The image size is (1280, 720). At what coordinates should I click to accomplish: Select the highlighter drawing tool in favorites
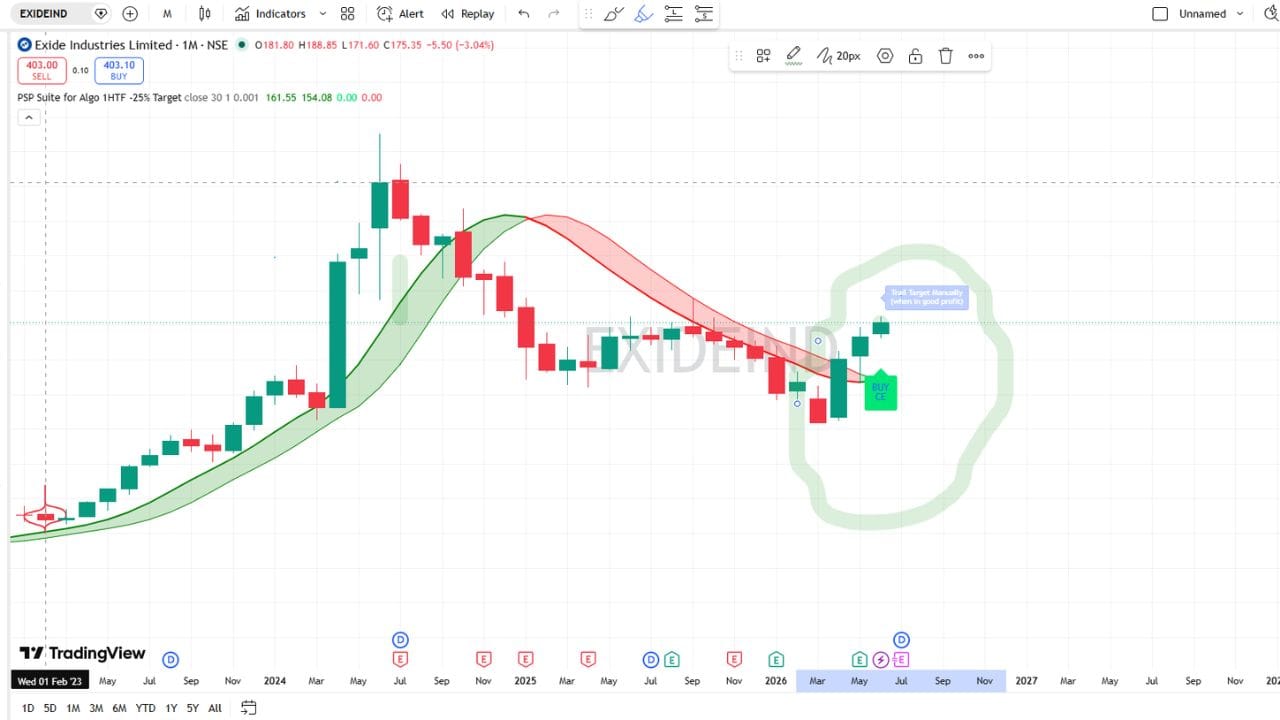[644, 14]
